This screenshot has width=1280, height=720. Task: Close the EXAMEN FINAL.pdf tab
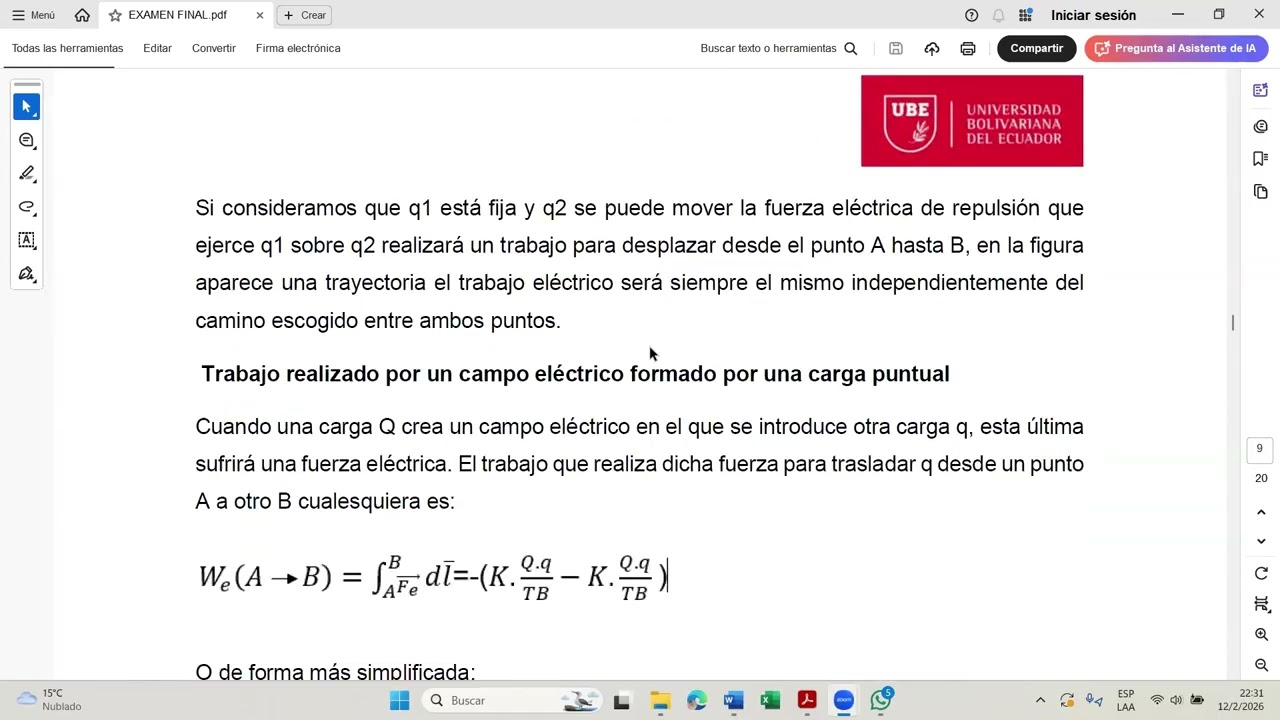tap(260, 15)
